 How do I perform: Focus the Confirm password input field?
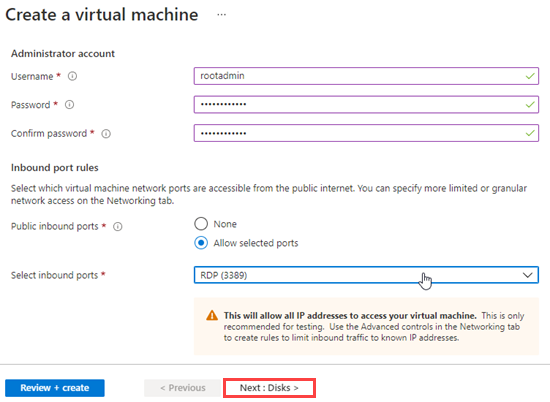coord(366,133)
